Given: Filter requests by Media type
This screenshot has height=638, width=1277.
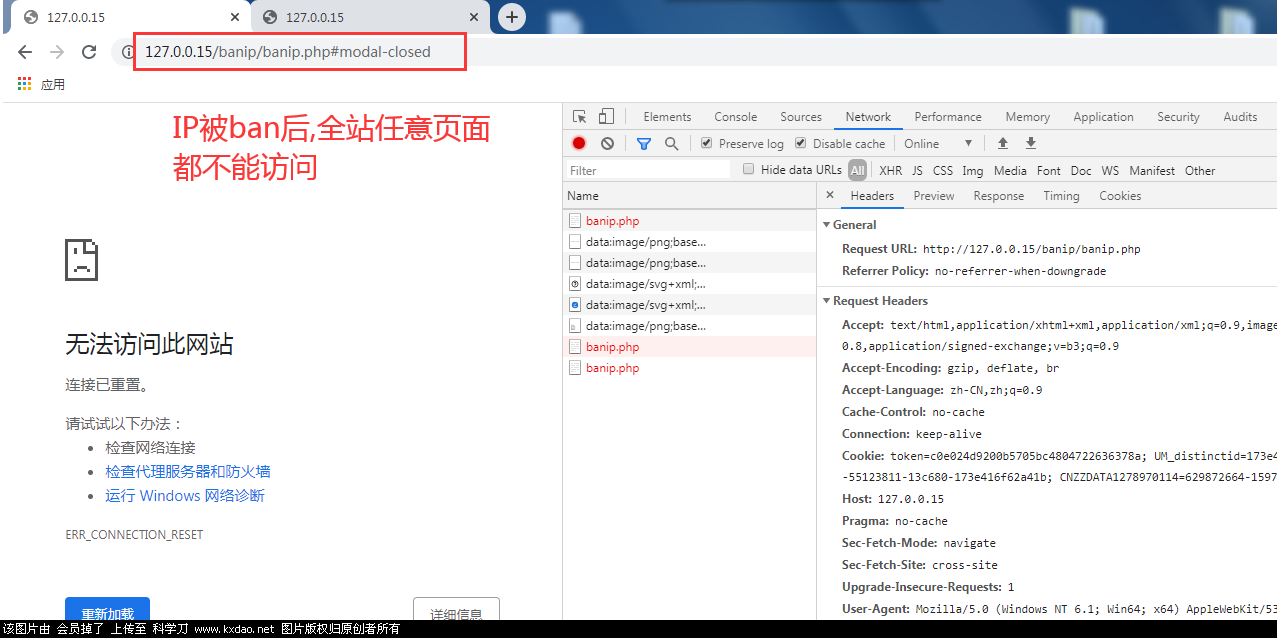Looking at the screenshot, I should coord(1010,171).
